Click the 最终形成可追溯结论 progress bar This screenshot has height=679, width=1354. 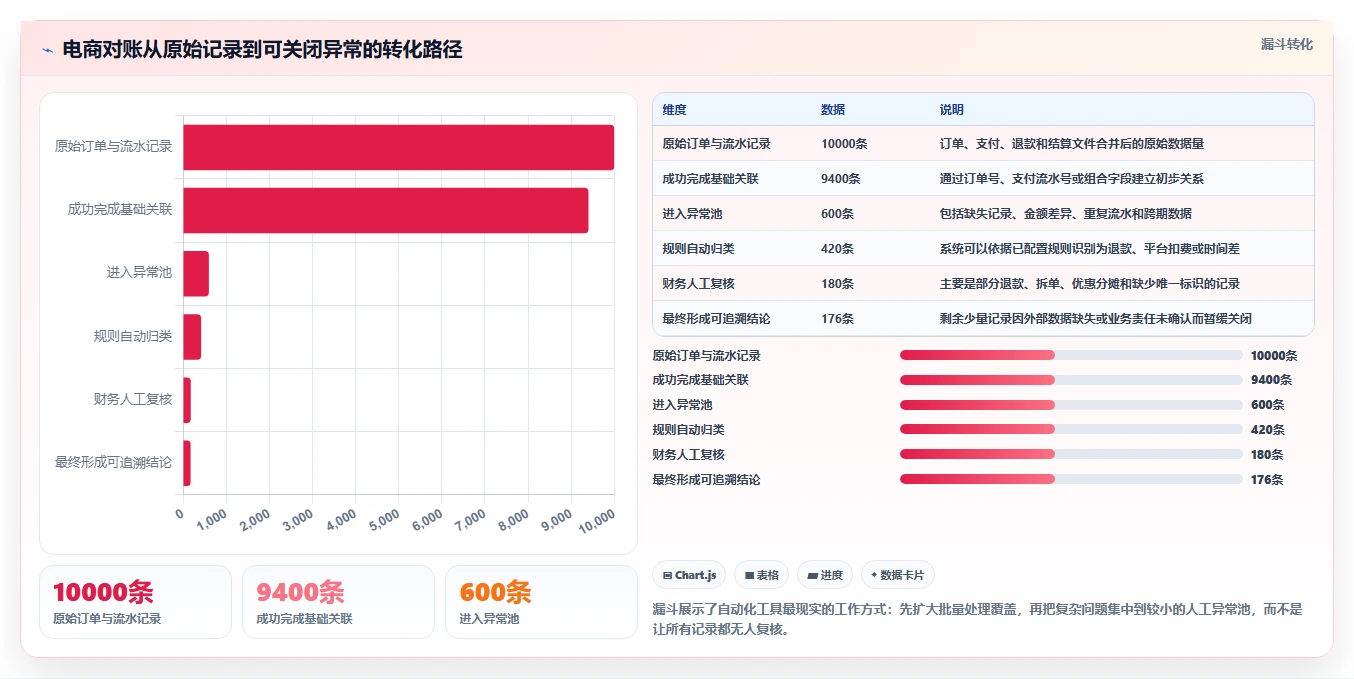pyautogui.click(x=1071, y=479)
